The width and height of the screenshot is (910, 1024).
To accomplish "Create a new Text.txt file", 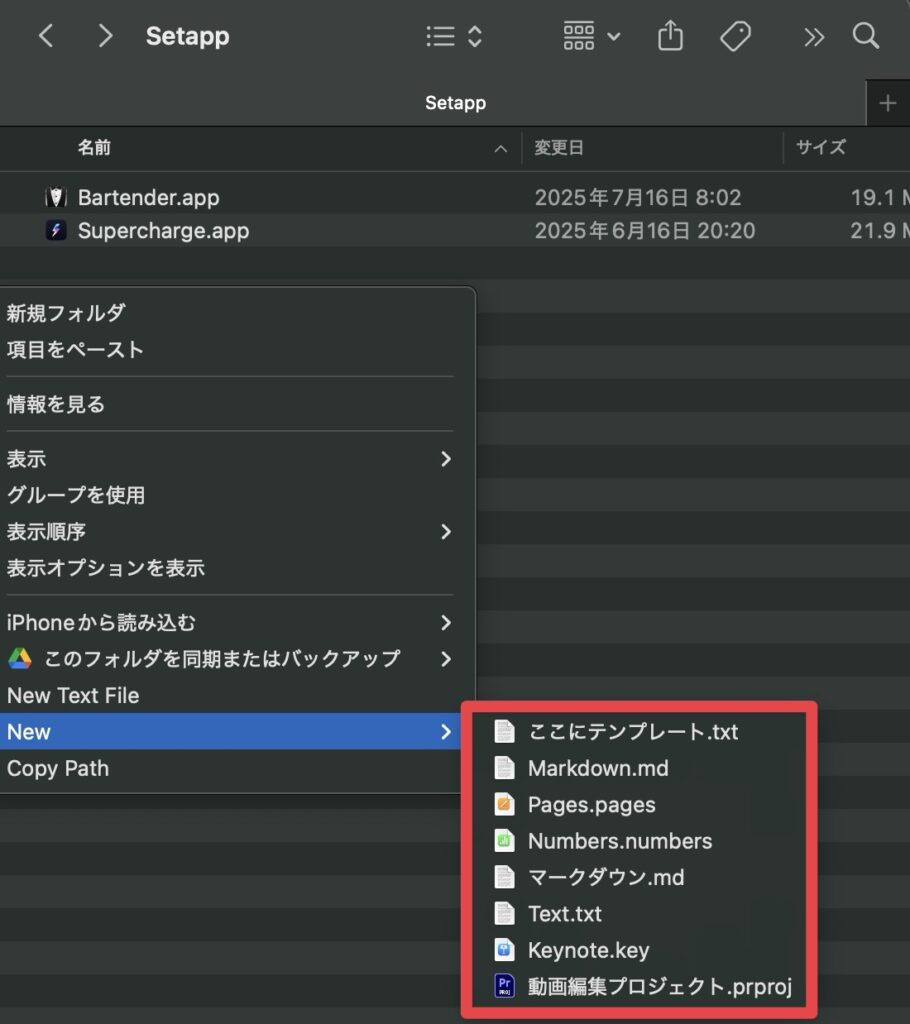I will pos(640,914).
